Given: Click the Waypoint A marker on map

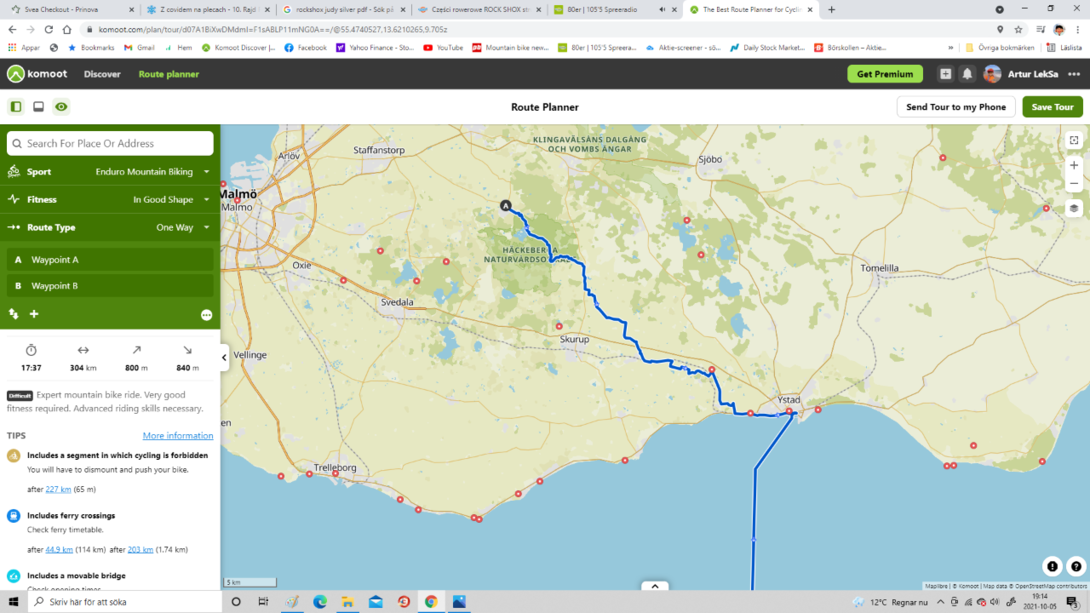Looking at the screenshot, I should pyautogui.click(x=506, y=206).
